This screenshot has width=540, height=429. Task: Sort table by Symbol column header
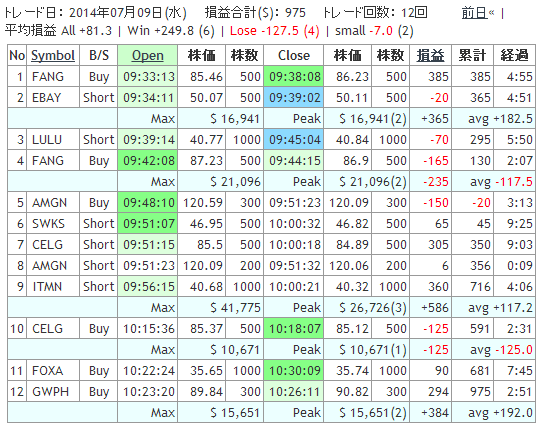click(x=53, y=55)
